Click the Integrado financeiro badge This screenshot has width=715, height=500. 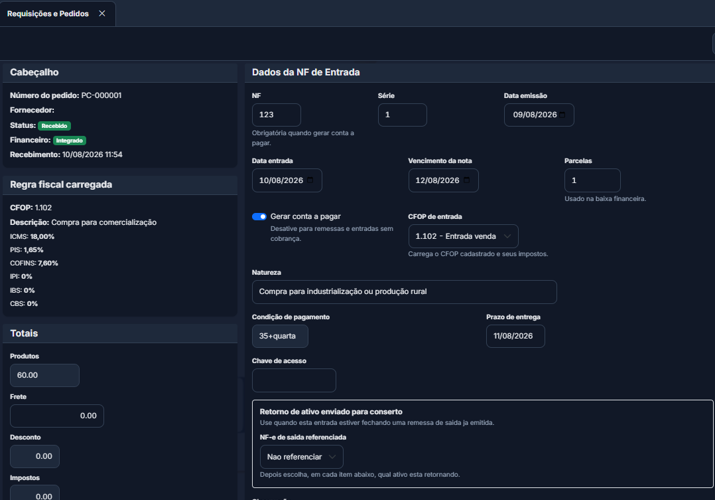69,140
